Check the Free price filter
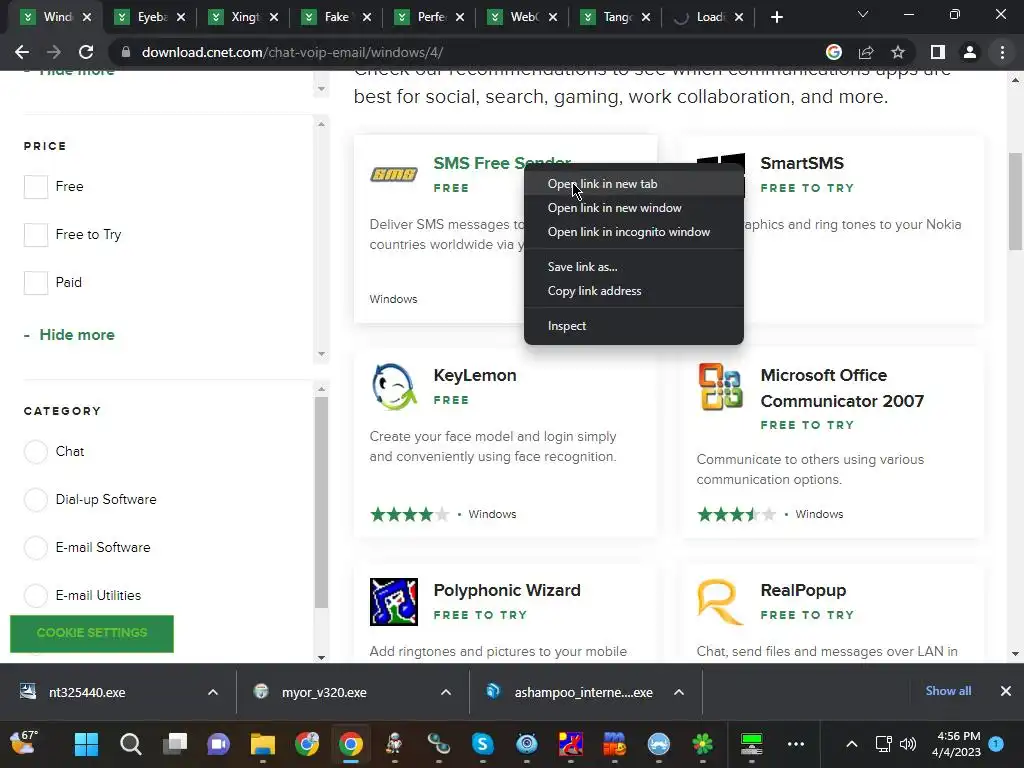Screen dimensions: 1024x768 (36, 187)
